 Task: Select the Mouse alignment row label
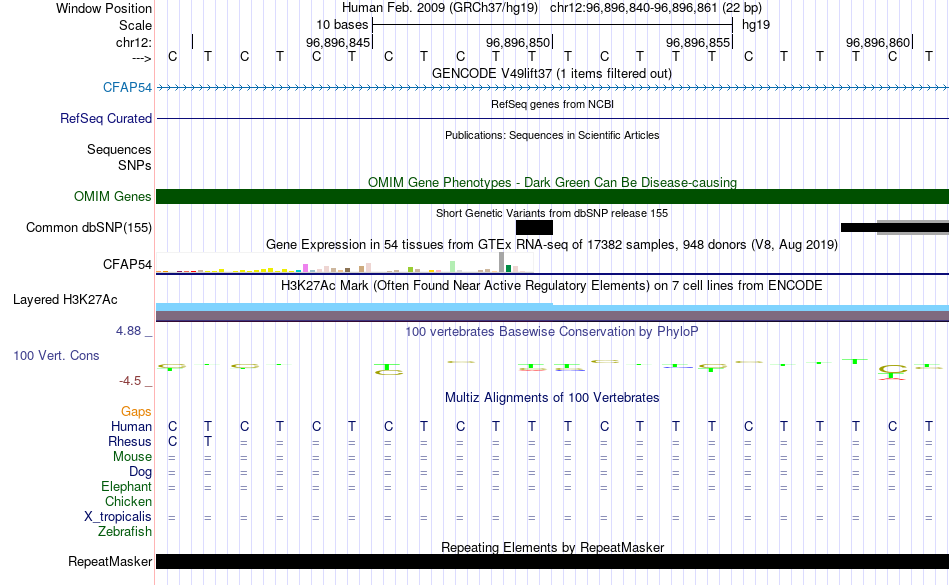coord(132,457)
